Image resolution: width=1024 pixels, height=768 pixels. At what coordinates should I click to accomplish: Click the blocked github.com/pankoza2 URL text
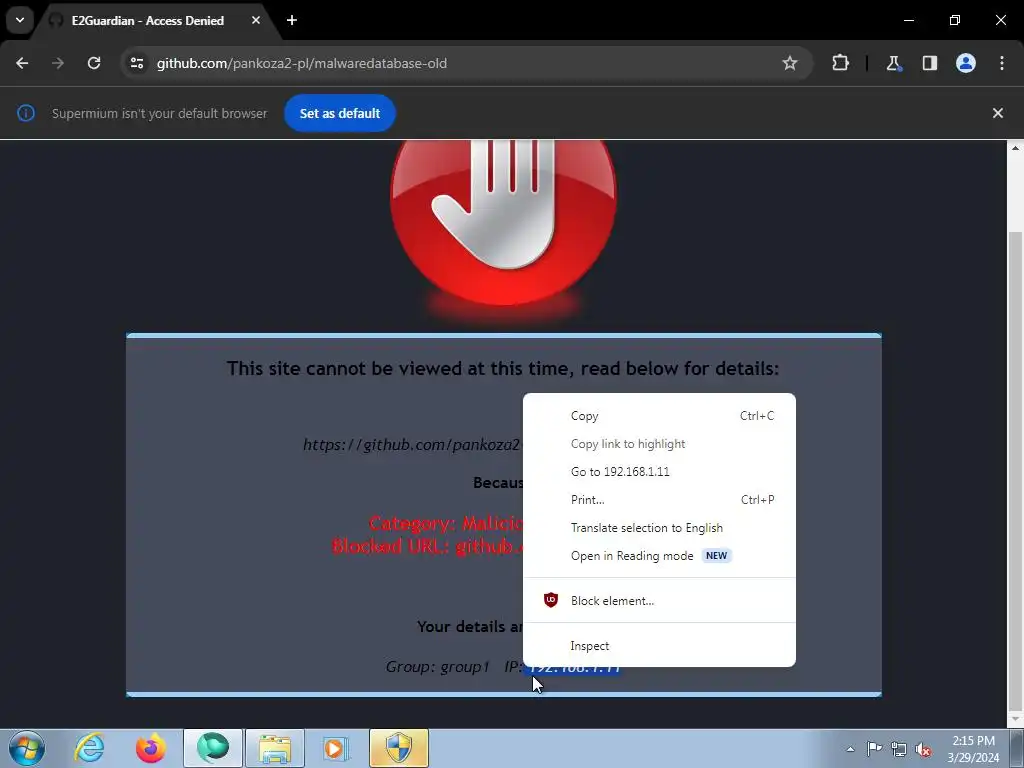(411, 445)
